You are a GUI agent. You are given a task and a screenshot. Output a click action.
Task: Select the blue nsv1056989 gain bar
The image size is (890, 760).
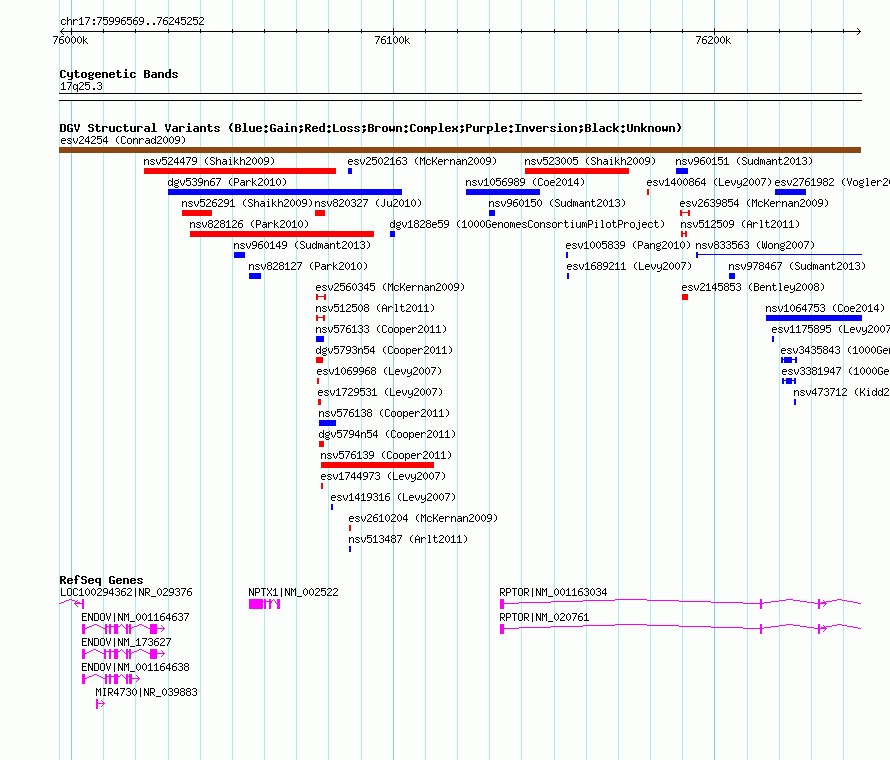503,192
